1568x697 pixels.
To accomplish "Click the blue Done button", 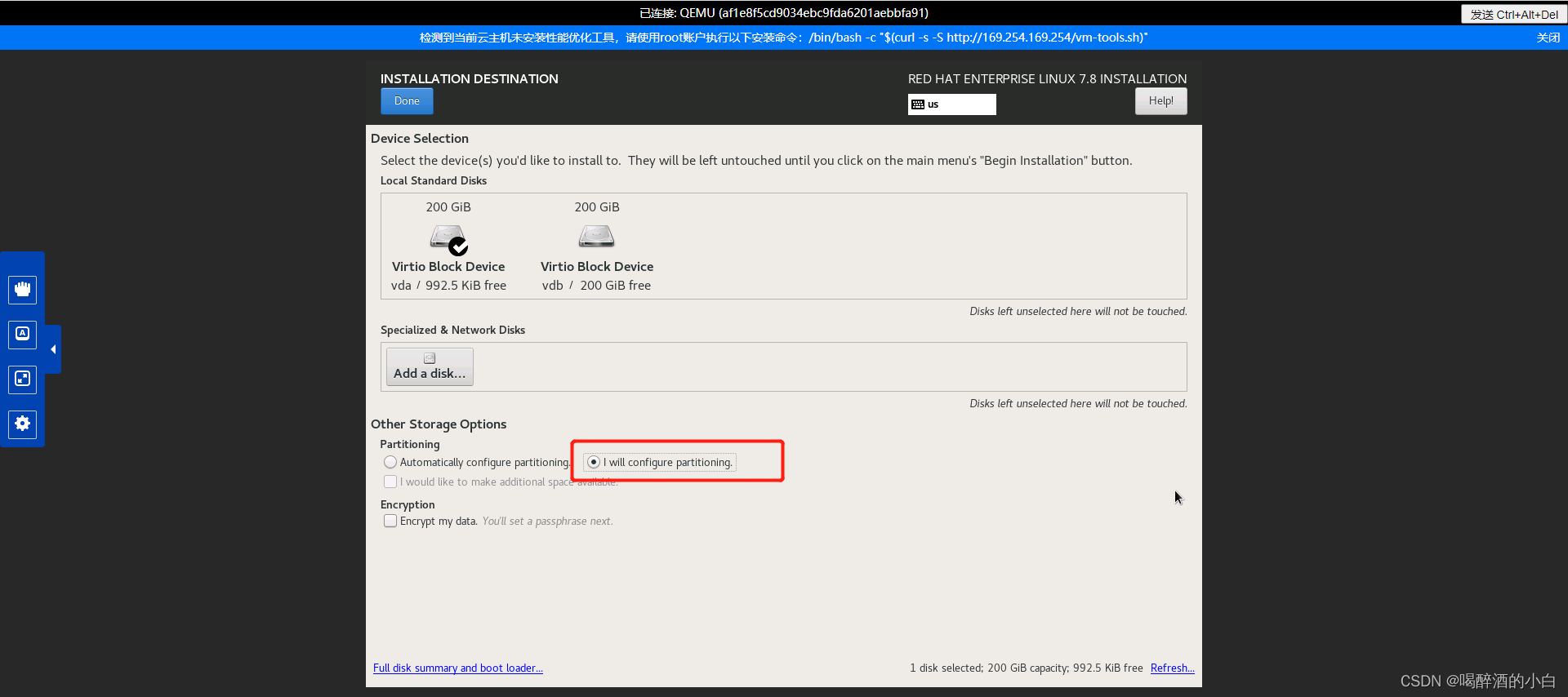I will coord(407,101).
